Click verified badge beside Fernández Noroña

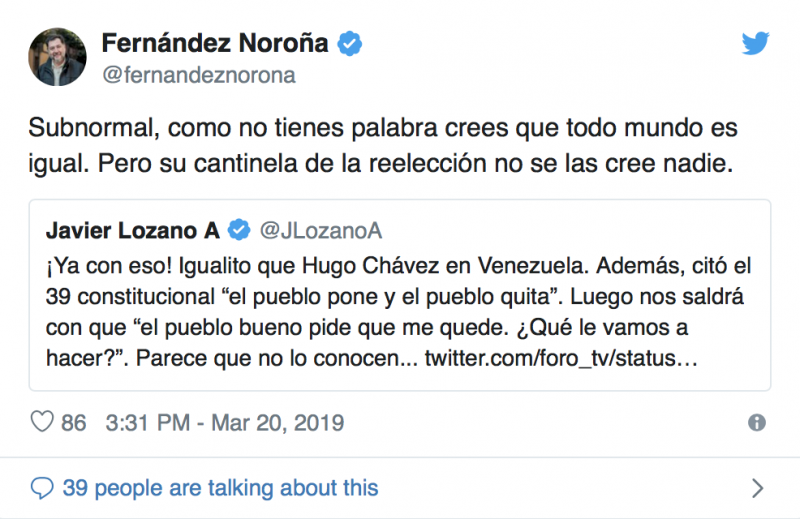pyautogui.click(x=349, y=43)
